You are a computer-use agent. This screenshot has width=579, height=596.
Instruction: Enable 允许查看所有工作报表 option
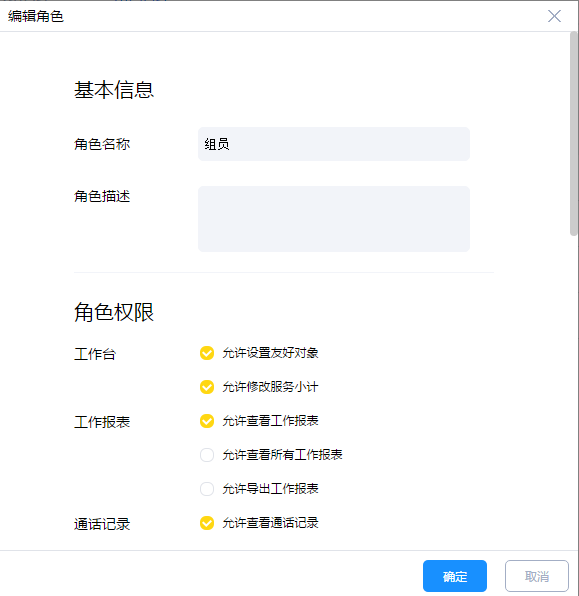(207, 455)
